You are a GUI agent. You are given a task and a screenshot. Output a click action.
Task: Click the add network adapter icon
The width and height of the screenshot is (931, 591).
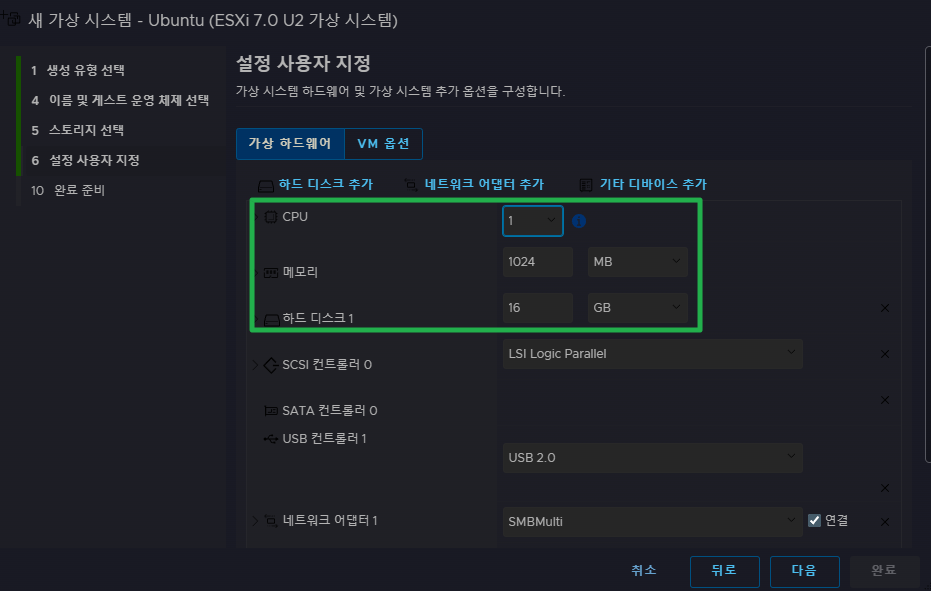411,185
